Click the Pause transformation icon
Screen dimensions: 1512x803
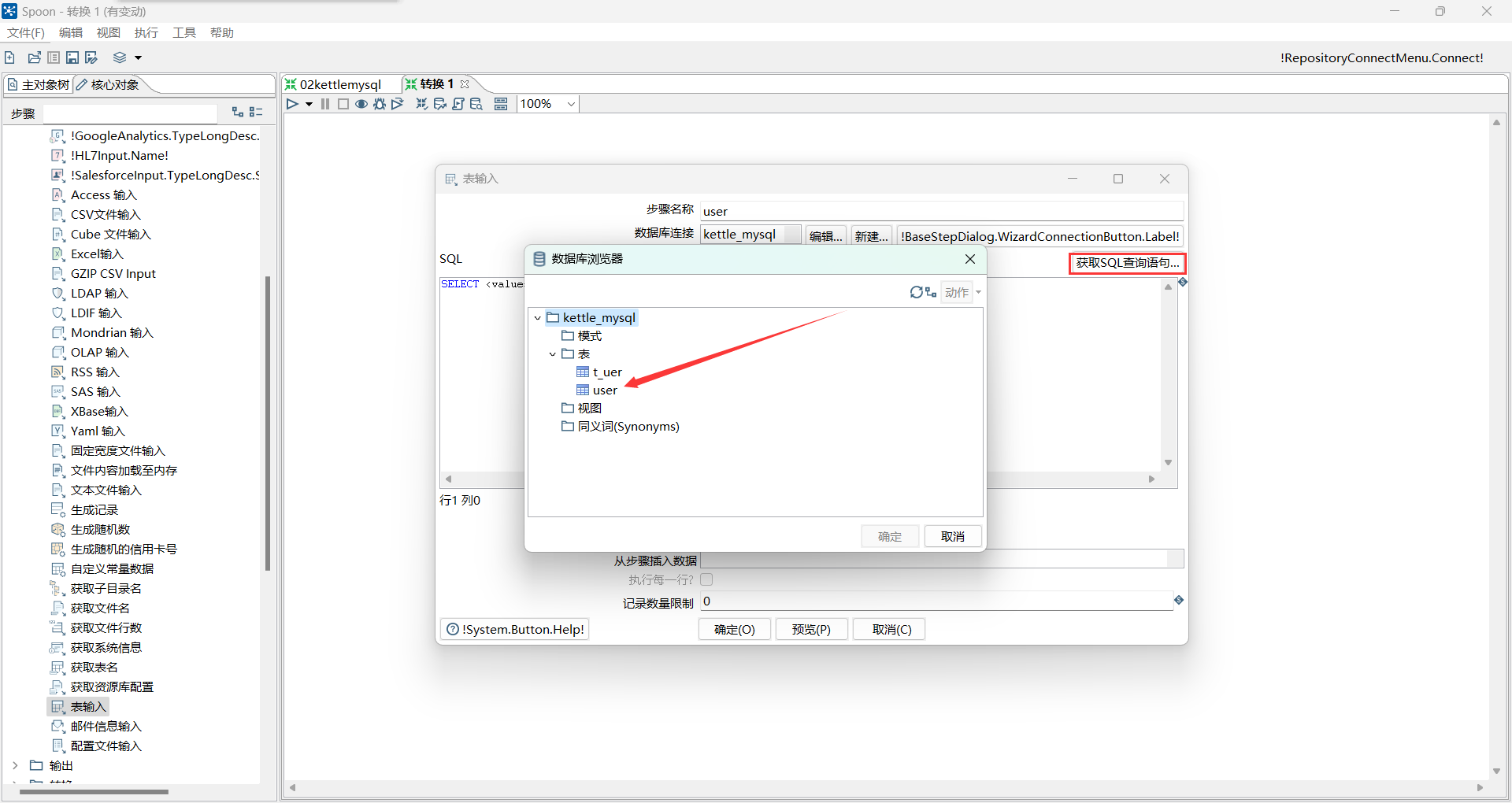coord(325,104)
